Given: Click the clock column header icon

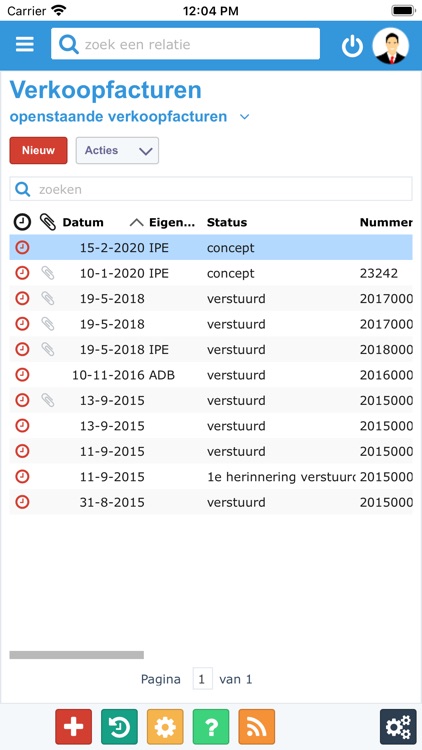Looking at the screenshot, I should 22,222.
